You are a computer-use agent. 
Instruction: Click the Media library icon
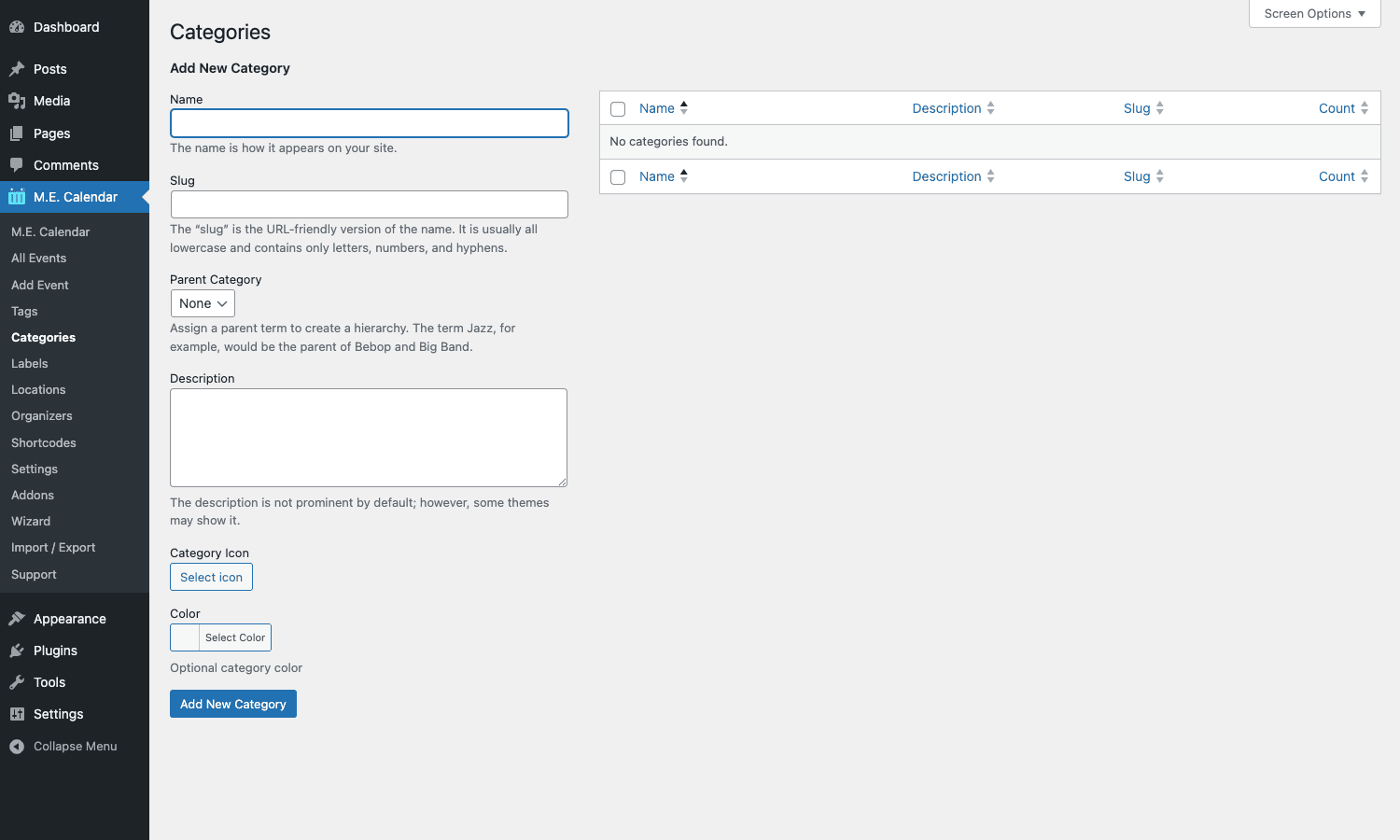17,101
